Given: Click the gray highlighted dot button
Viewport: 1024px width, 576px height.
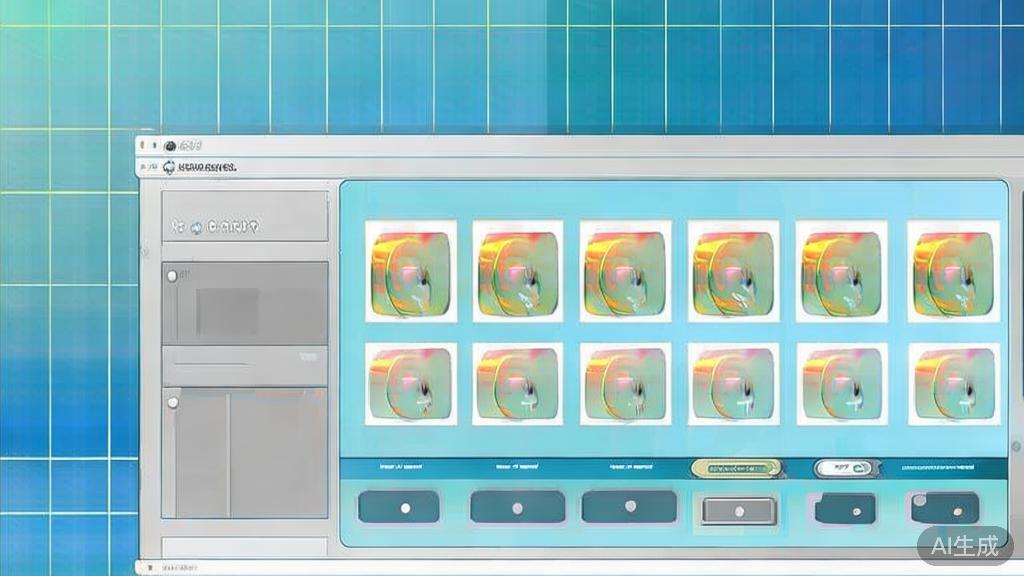Looking at the screenshot, I should pos(739,511).
